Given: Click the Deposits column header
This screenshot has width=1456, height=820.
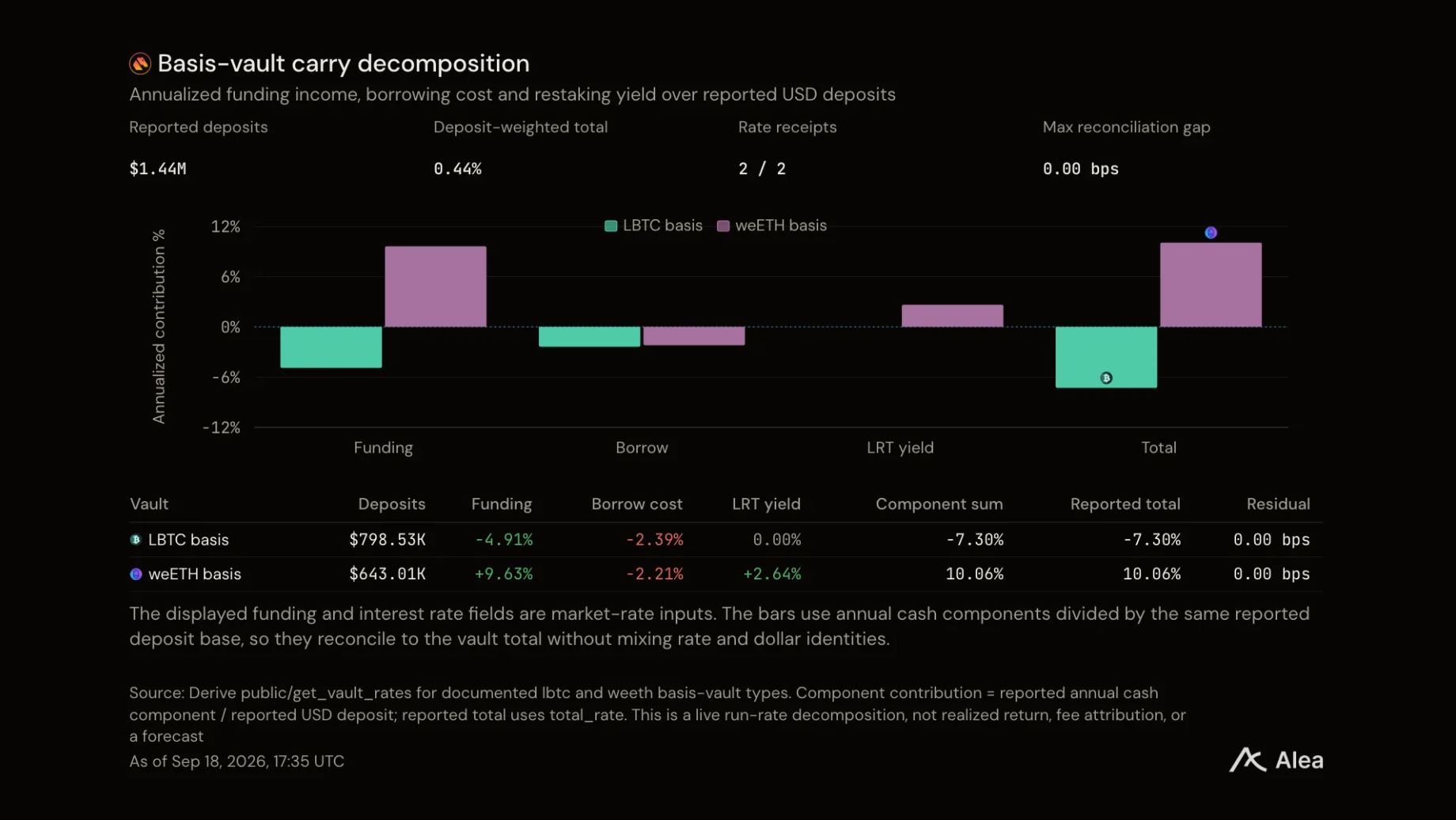Looking at the screenshot, I should tap(392, 504).
